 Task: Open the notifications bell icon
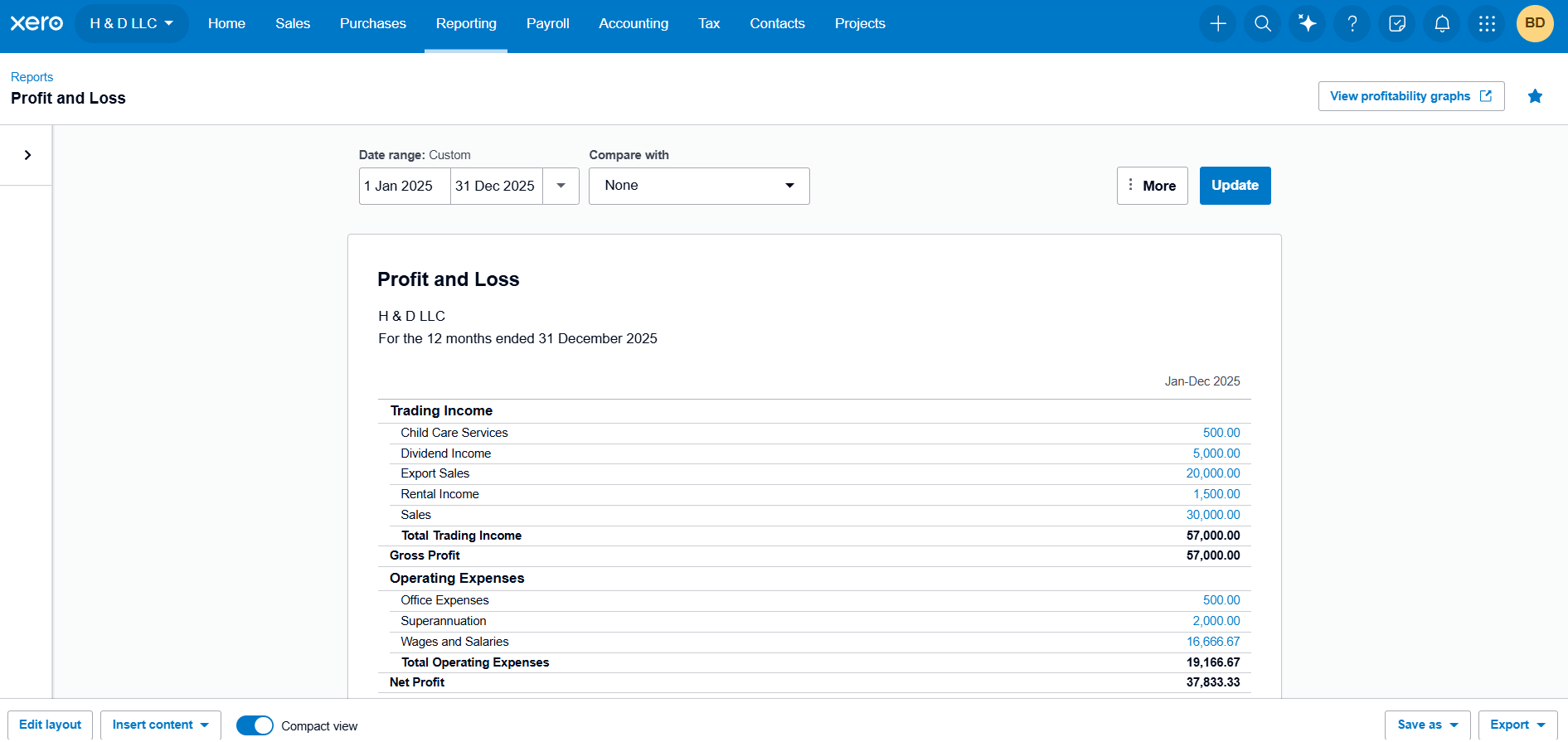coord(1442,23)
